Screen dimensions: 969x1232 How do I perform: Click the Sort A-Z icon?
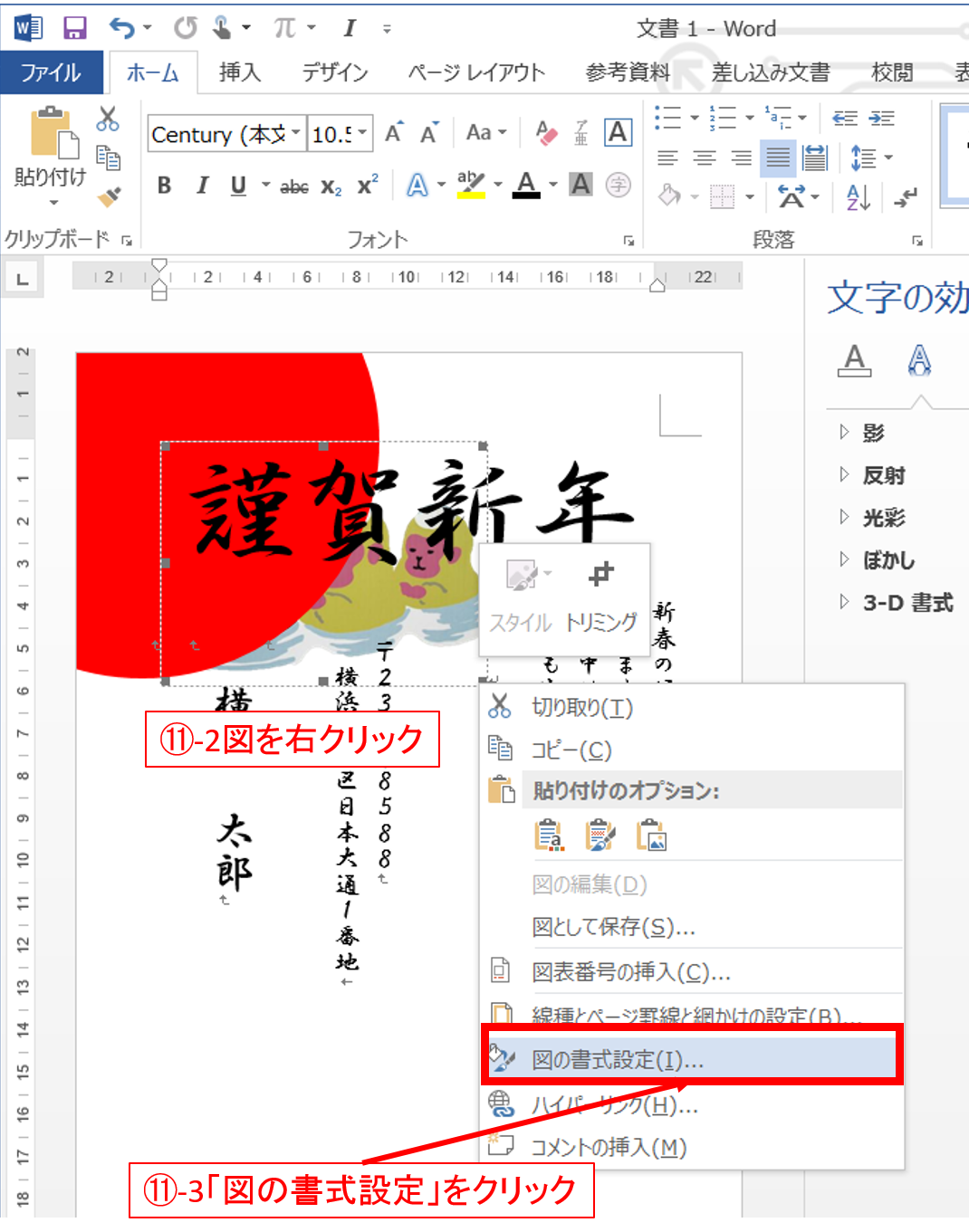pyautogui.click(x=858, y=196)
